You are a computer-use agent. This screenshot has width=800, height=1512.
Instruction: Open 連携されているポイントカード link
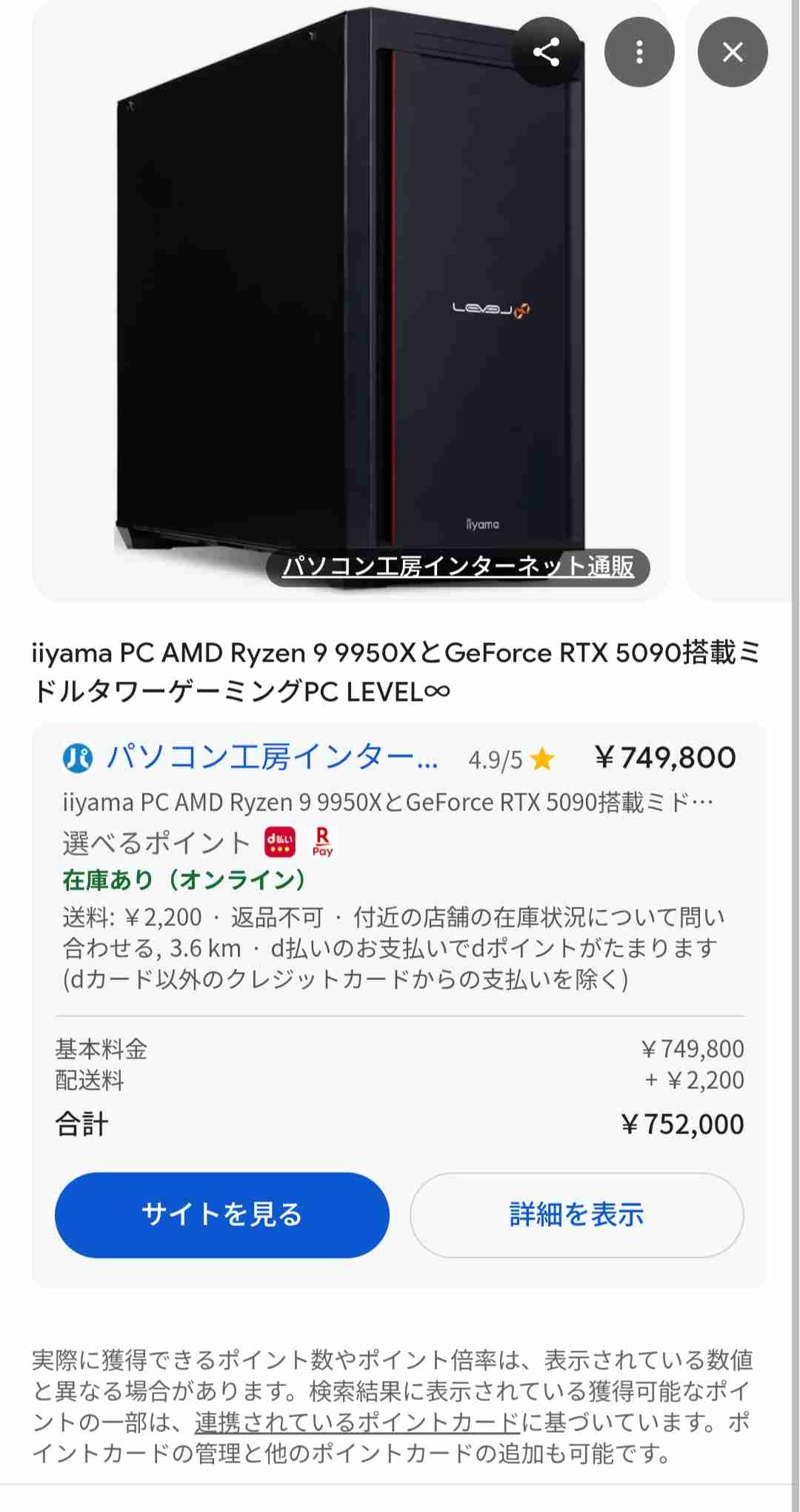(358, 1422)
